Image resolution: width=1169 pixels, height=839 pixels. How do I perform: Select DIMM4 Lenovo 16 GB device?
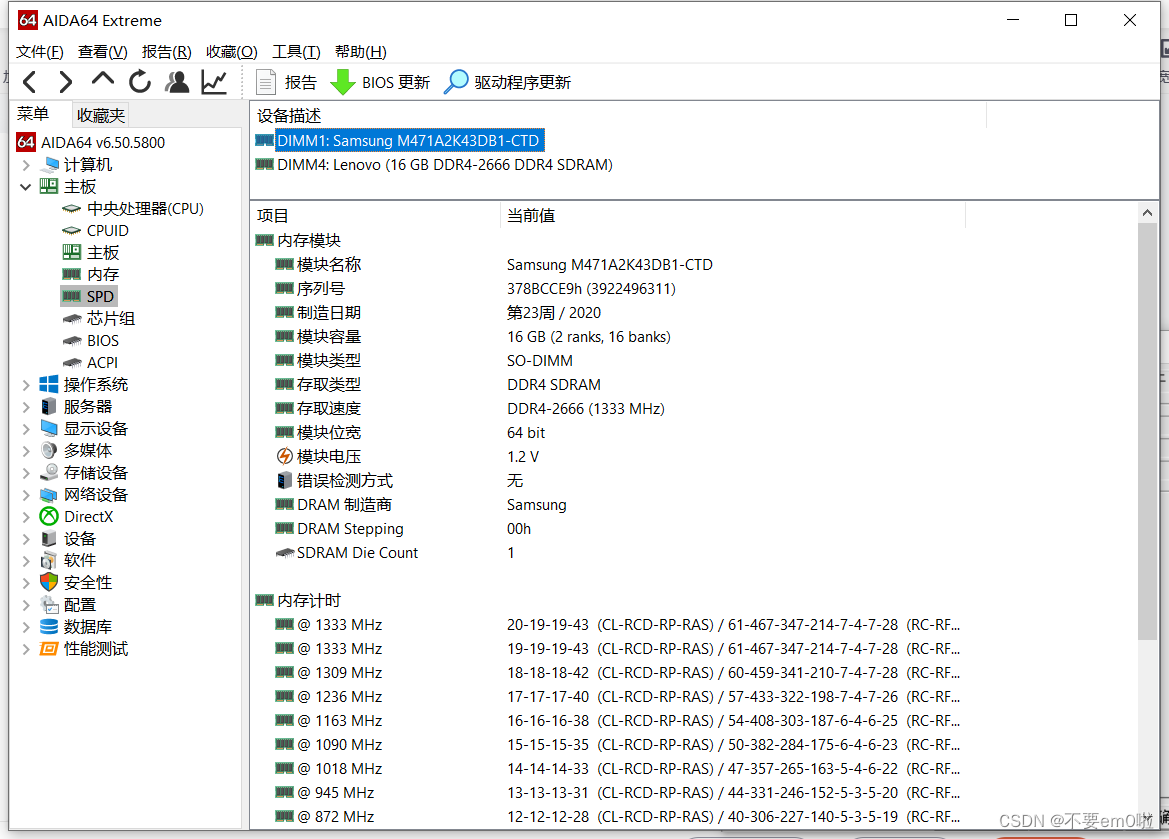click(x=445, y=165)
